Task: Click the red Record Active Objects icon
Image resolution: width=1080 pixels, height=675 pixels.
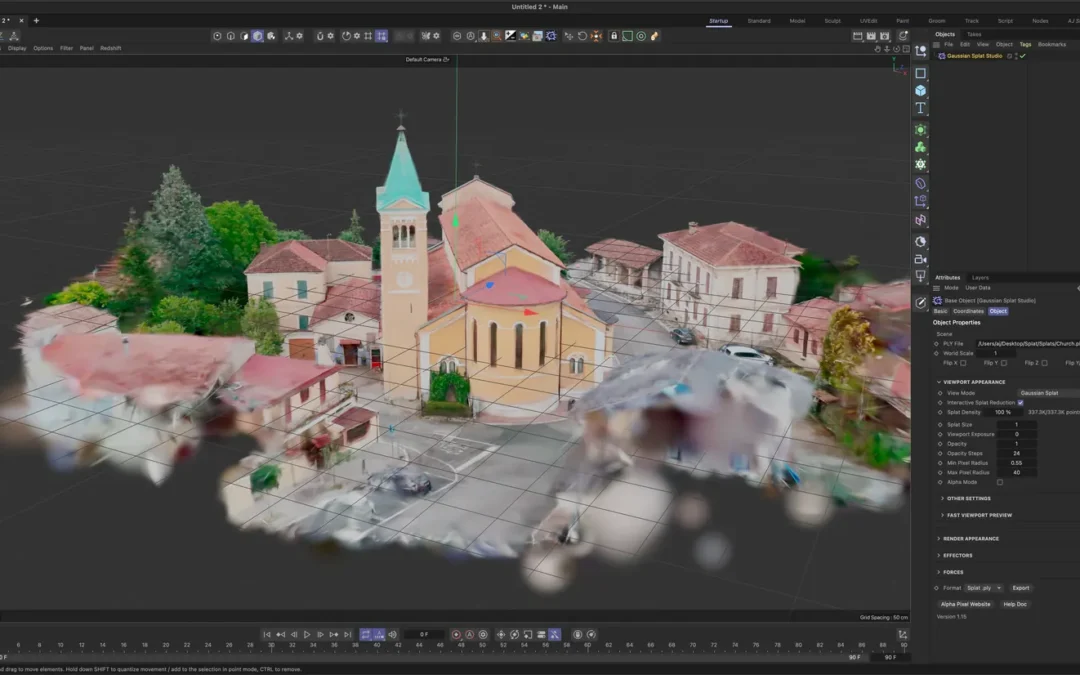Action: [456, 634]
